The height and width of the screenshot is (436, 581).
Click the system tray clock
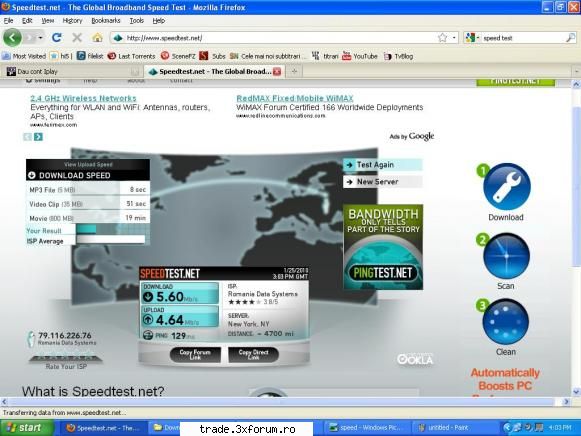click(560, 428)
